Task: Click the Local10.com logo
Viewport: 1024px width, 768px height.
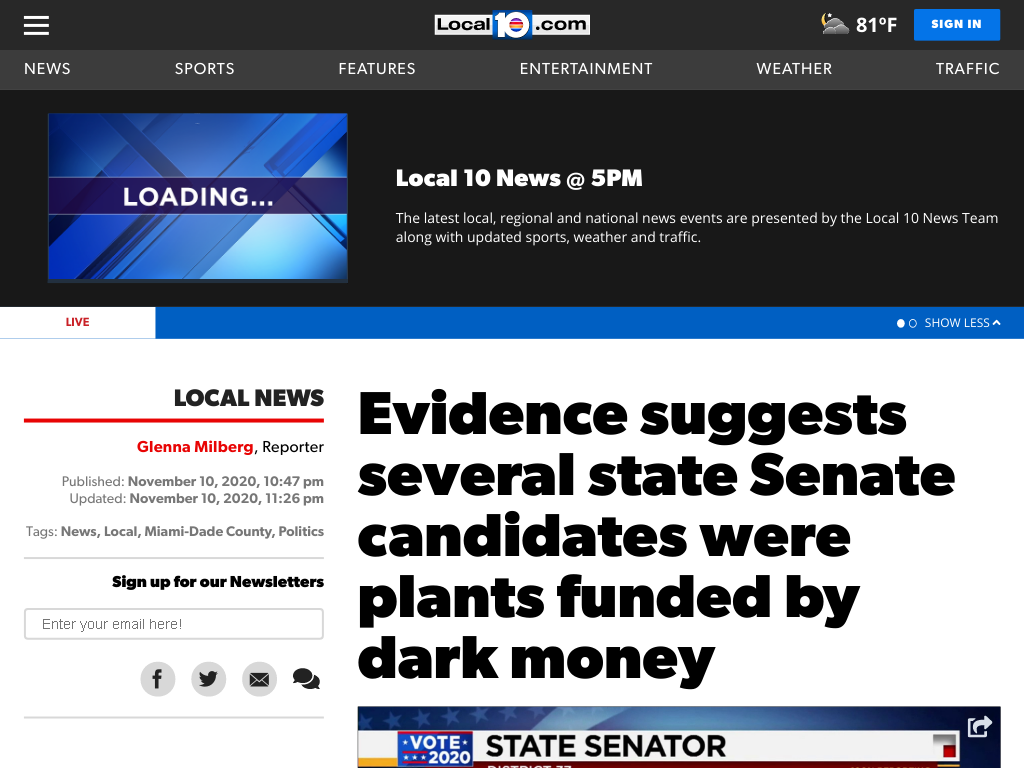Action: 512,25
